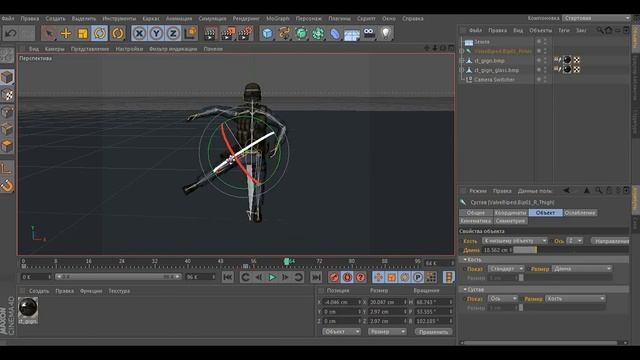This screenshot has height=360, width=640.
Task: Switch to the Координаты tab
Action: point(511,213)
